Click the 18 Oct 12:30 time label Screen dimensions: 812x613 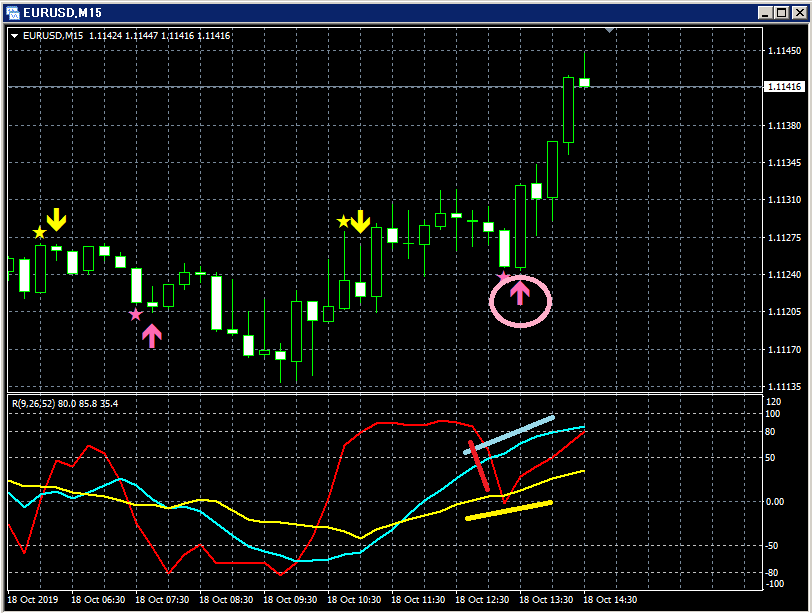tap(482, 600)
